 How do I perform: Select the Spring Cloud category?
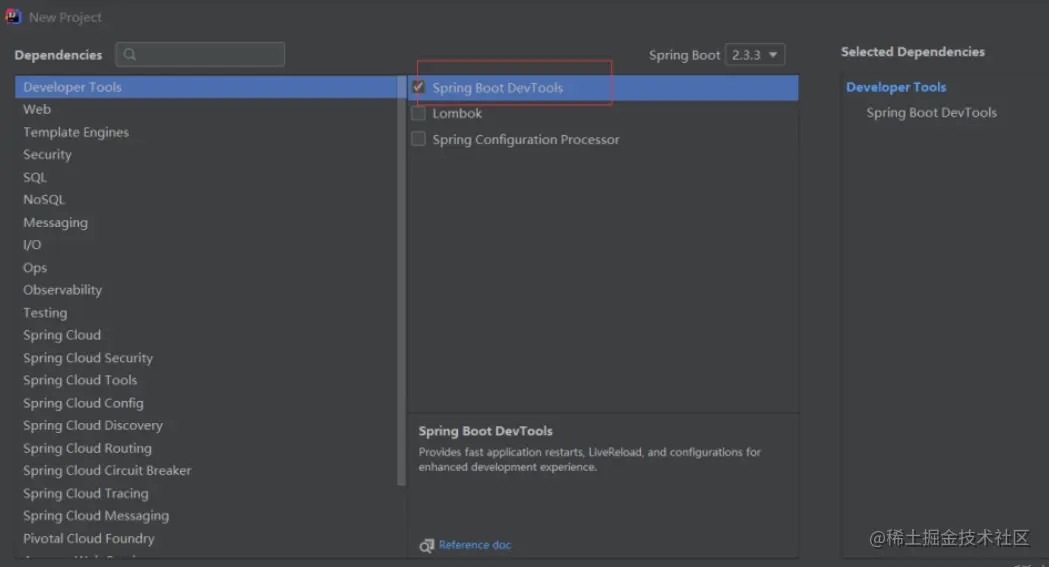click(206, 335)
